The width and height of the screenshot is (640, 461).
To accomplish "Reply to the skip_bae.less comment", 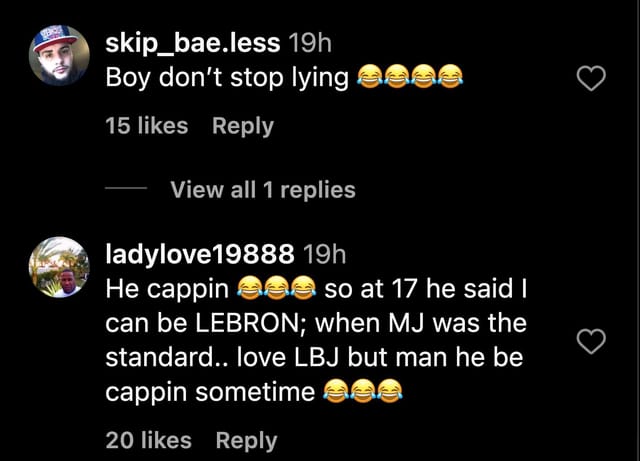I will pos(243,126).
